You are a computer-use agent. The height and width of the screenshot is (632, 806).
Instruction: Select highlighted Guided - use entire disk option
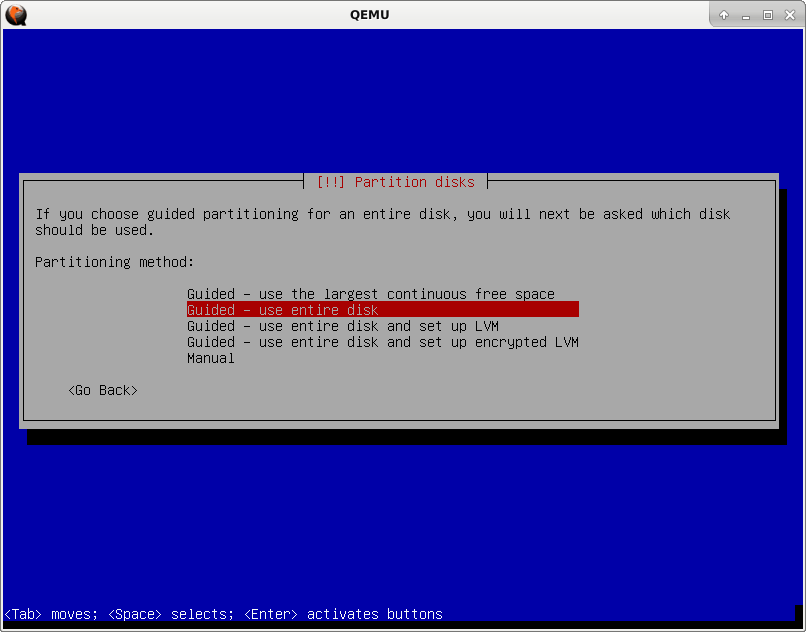(x=382, y=310)
